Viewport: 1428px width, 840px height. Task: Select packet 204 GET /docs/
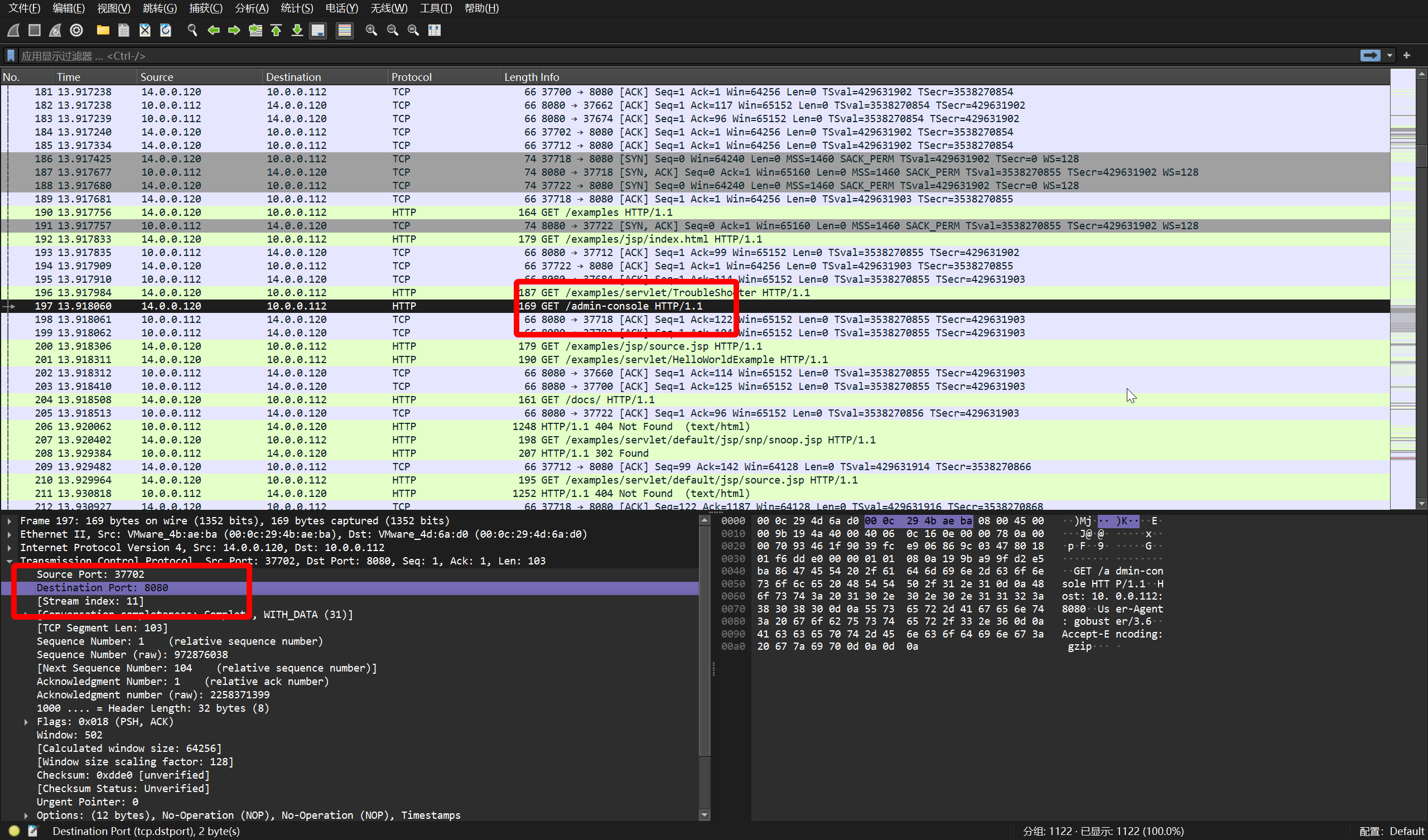point(695,399)
